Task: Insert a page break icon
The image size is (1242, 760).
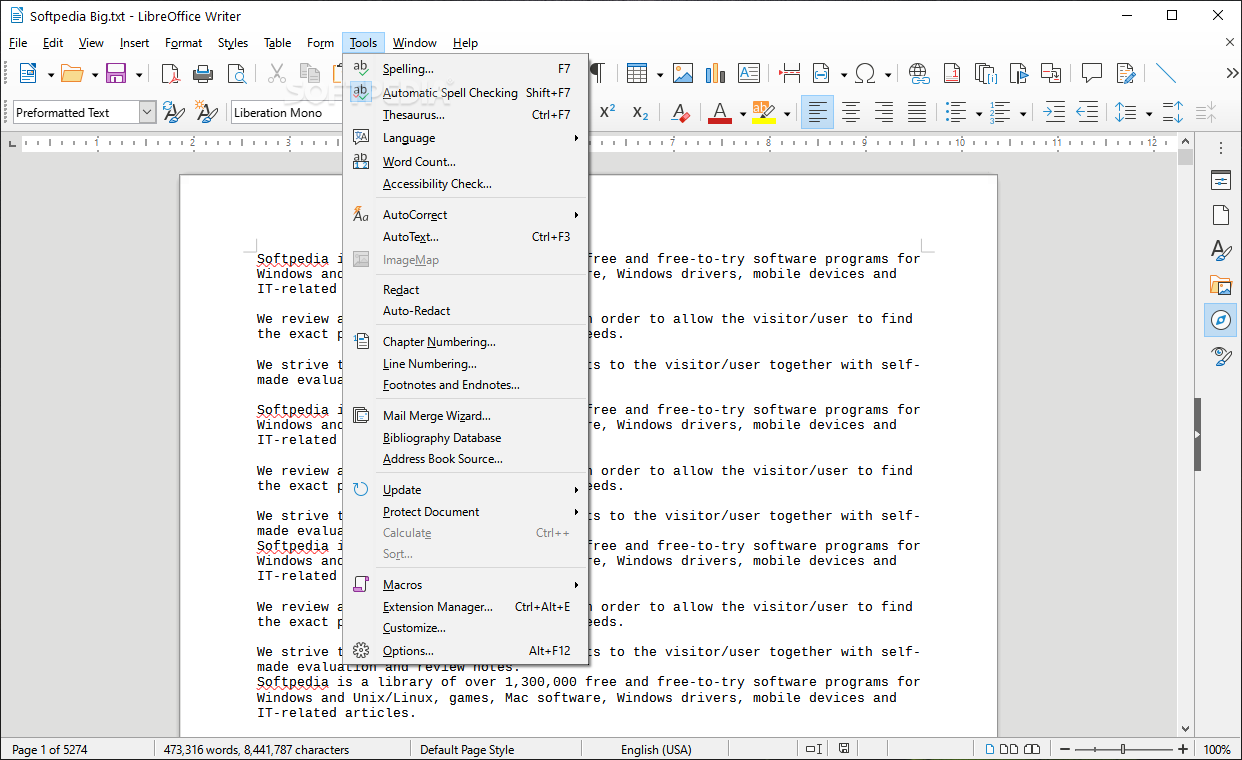Action: [790, 73]
